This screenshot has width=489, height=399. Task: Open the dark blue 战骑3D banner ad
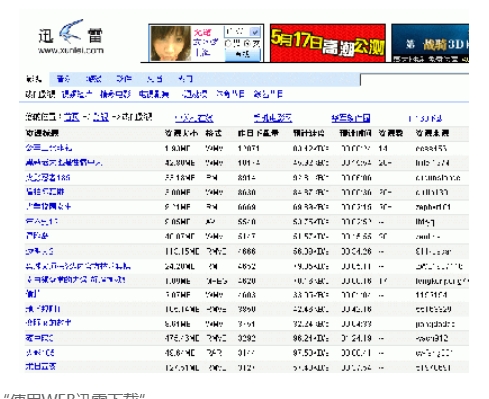(430, 43)
